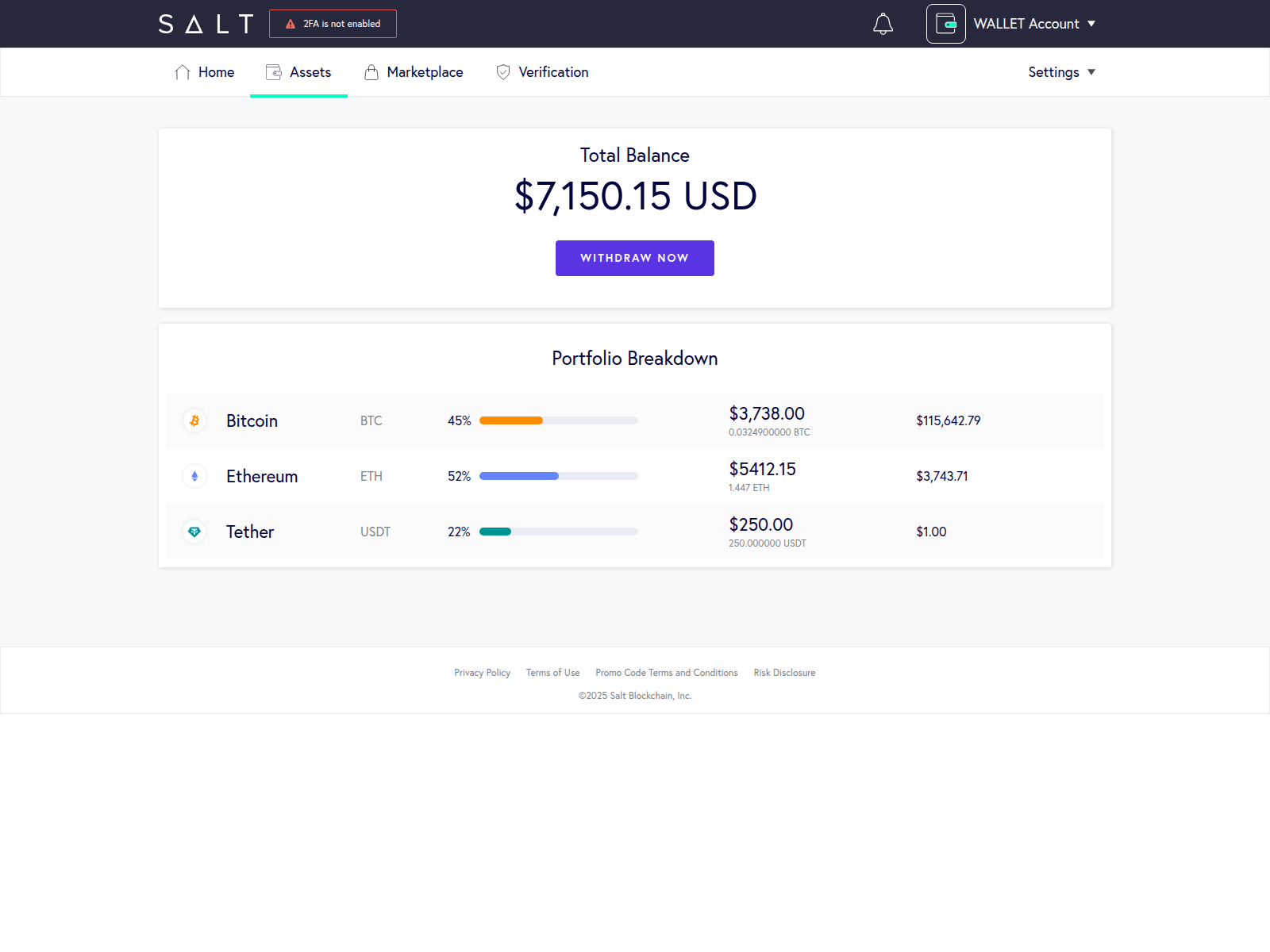Click the BTC ticker label
This screenshot has width=1270, height=952.
tap(371, 420)
